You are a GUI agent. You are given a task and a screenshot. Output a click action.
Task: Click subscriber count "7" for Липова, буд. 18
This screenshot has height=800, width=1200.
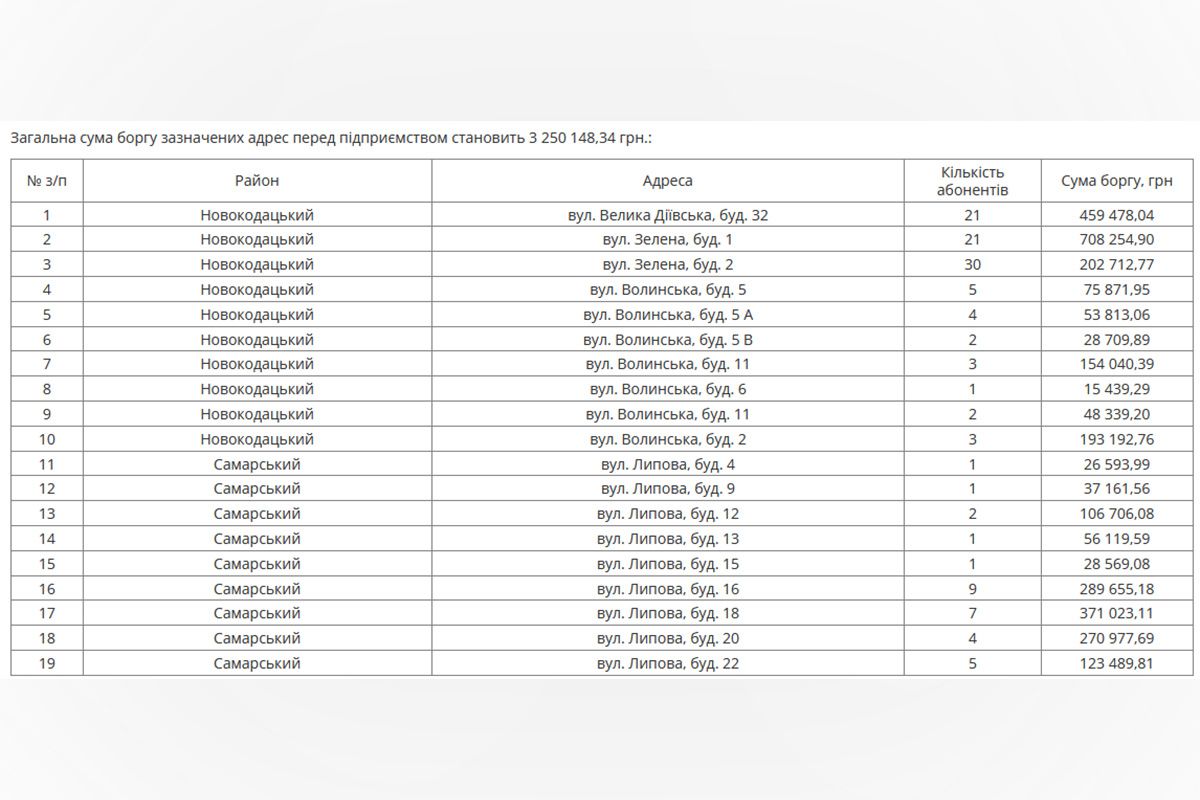pyautogui.click(x=973, y=613)
